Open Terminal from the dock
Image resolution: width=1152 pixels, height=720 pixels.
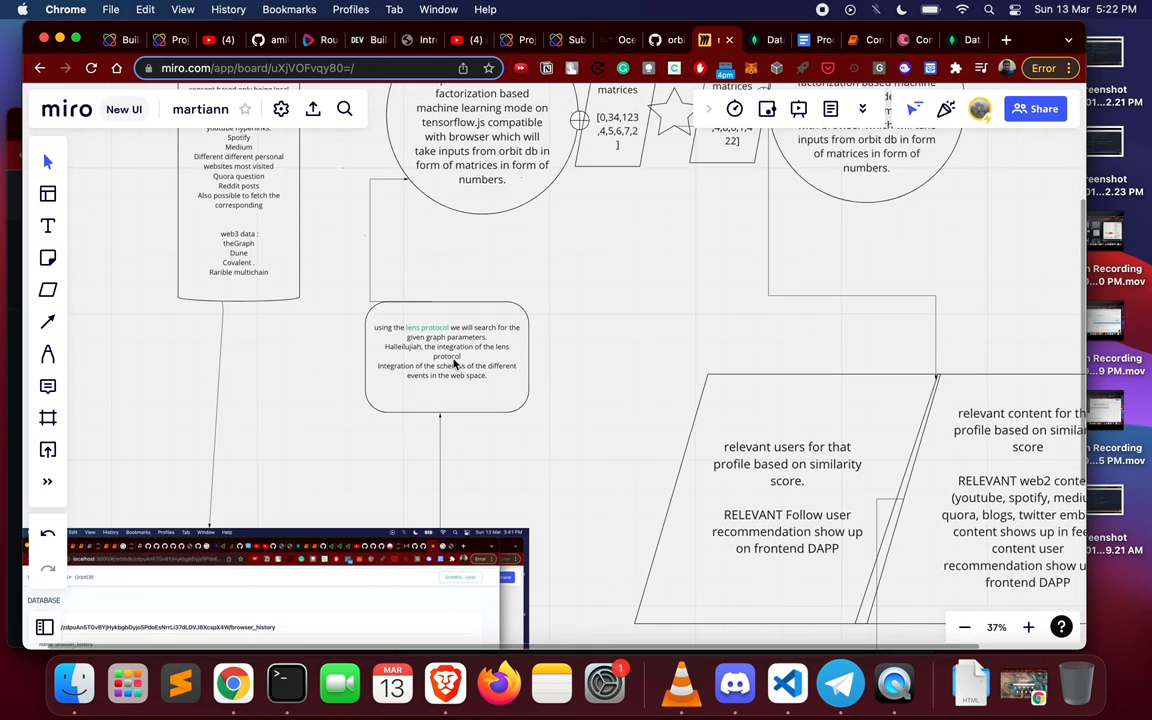coord(287,683)
